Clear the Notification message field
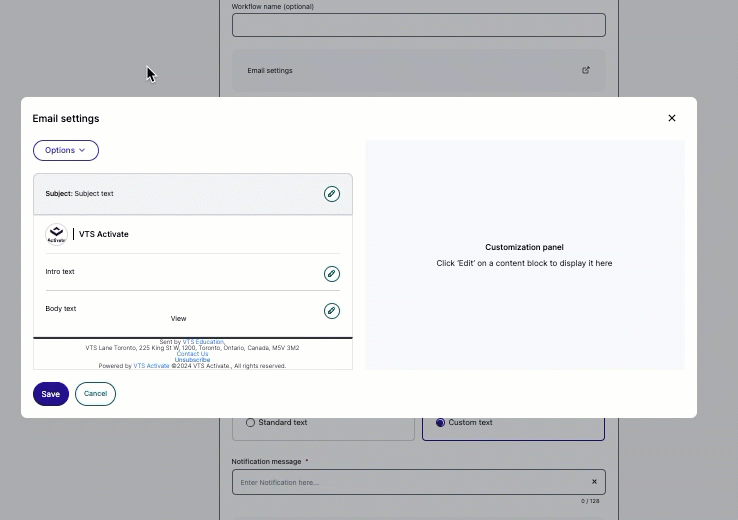The width and height of the screenshot is (738, 520). (594, 481)
